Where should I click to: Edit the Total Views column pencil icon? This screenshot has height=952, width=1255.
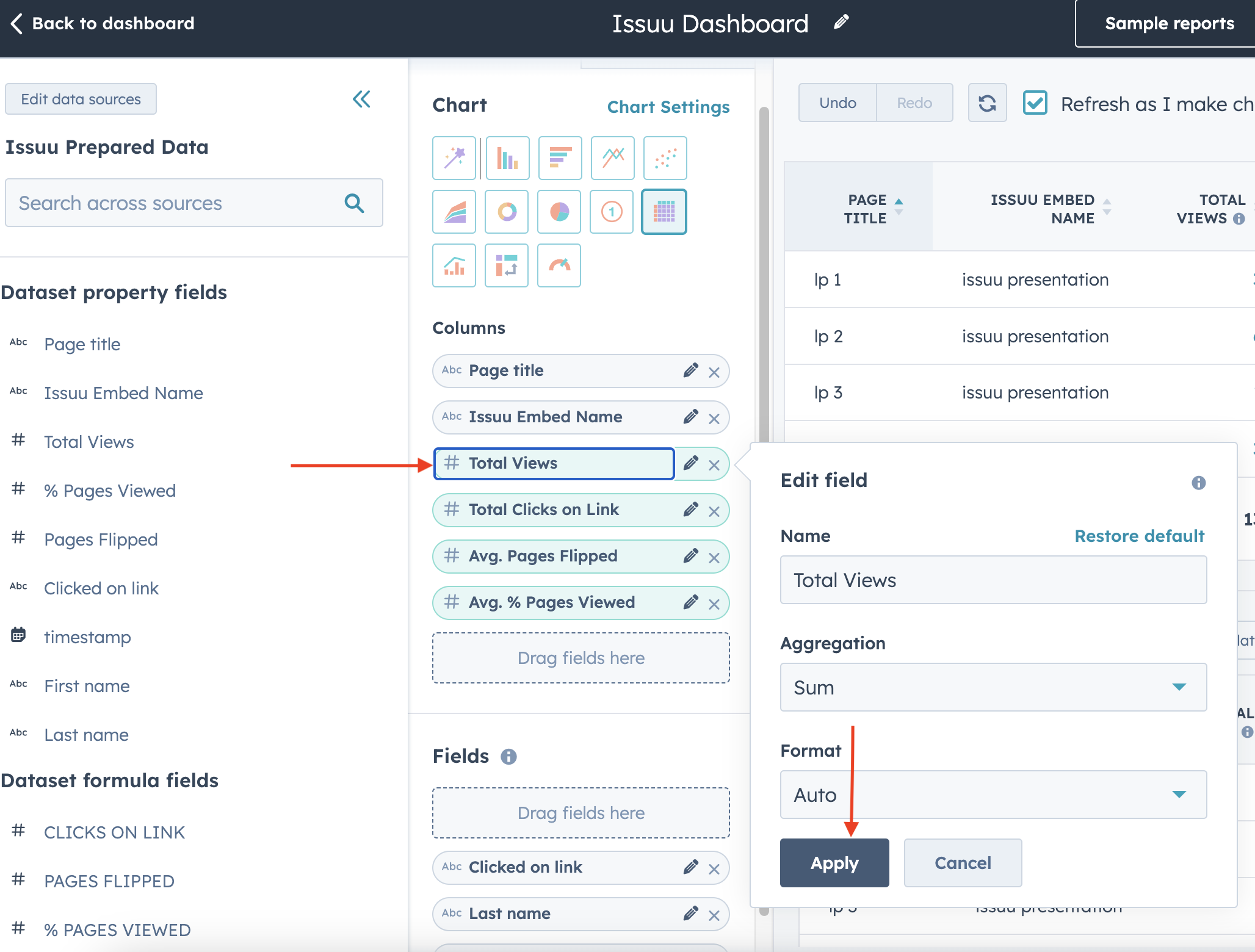(x=691, y=463)
